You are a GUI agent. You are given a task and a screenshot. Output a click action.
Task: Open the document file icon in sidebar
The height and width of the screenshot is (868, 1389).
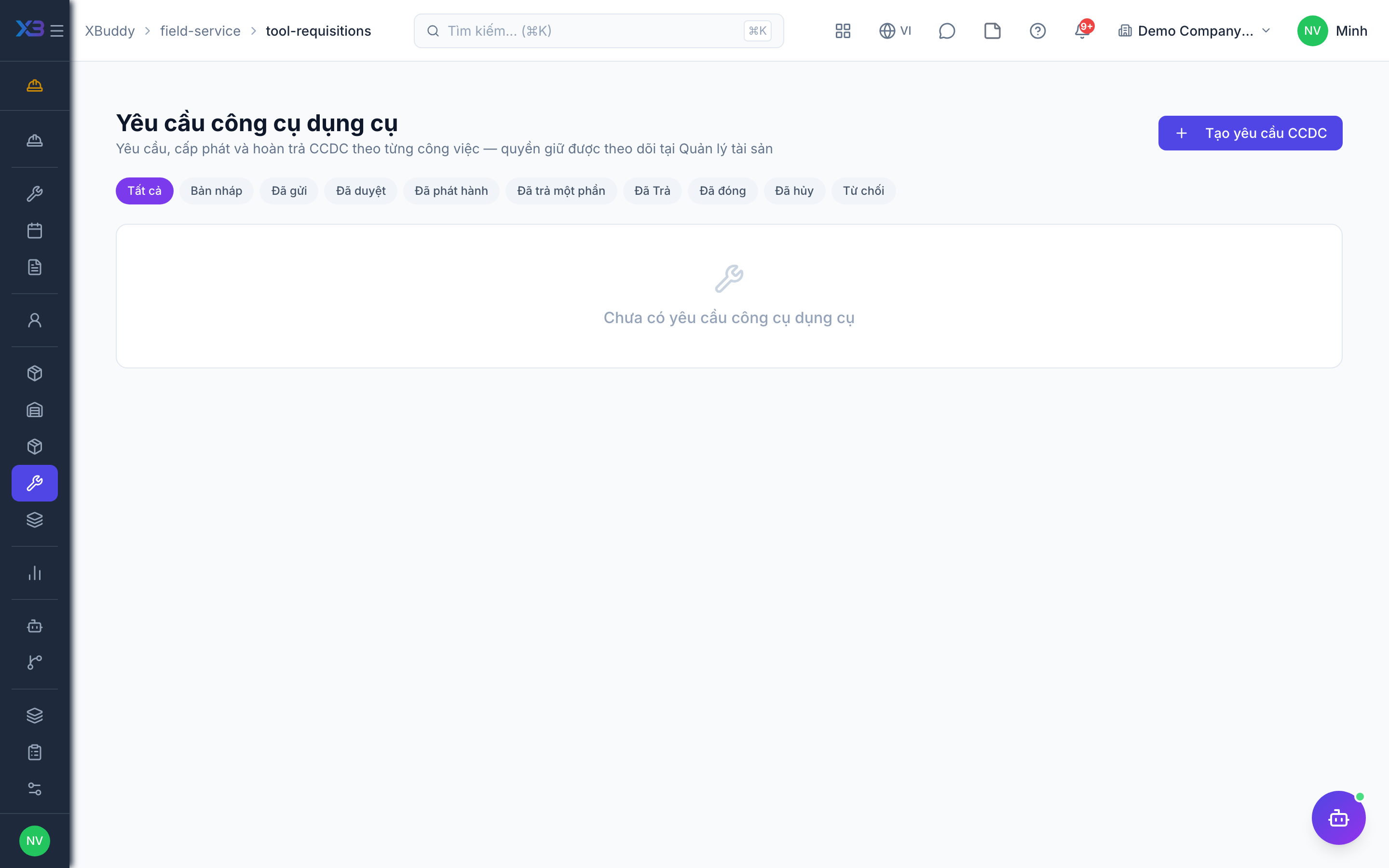[x=34, y=267]
